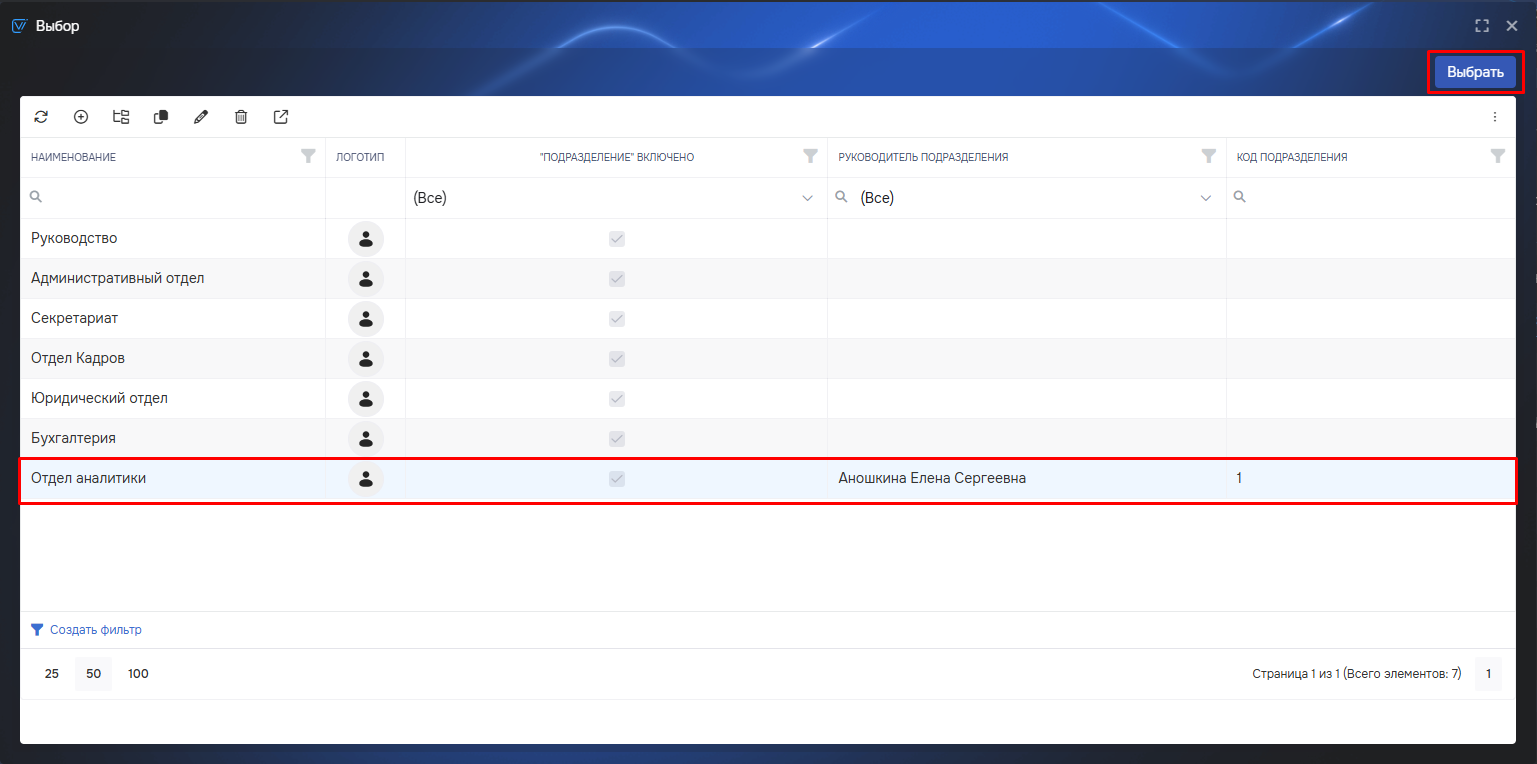Set page size to 100
Viewport: 1537px width, 764px height.
pyautogui.click(x=138, y=674)
